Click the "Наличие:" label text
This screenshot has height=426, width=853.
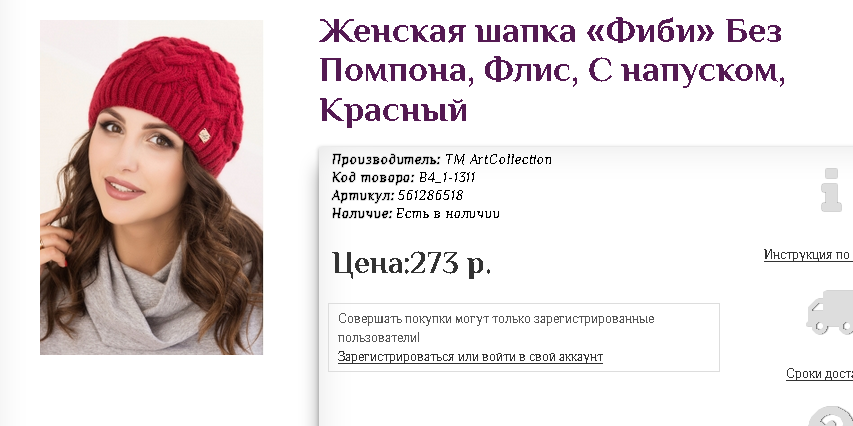pos(362,213)
